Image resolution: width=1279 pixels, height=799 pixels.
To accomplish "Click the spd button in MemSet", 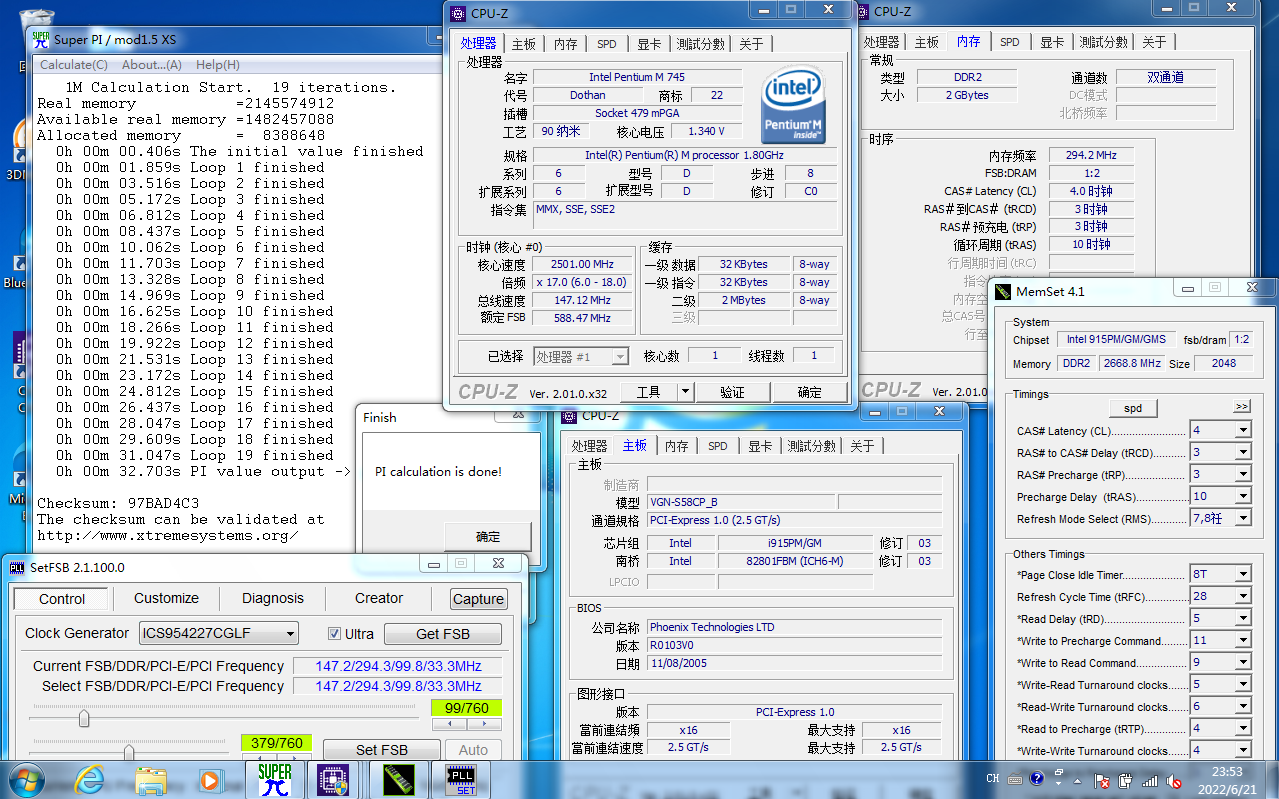I will [1133, 408].
